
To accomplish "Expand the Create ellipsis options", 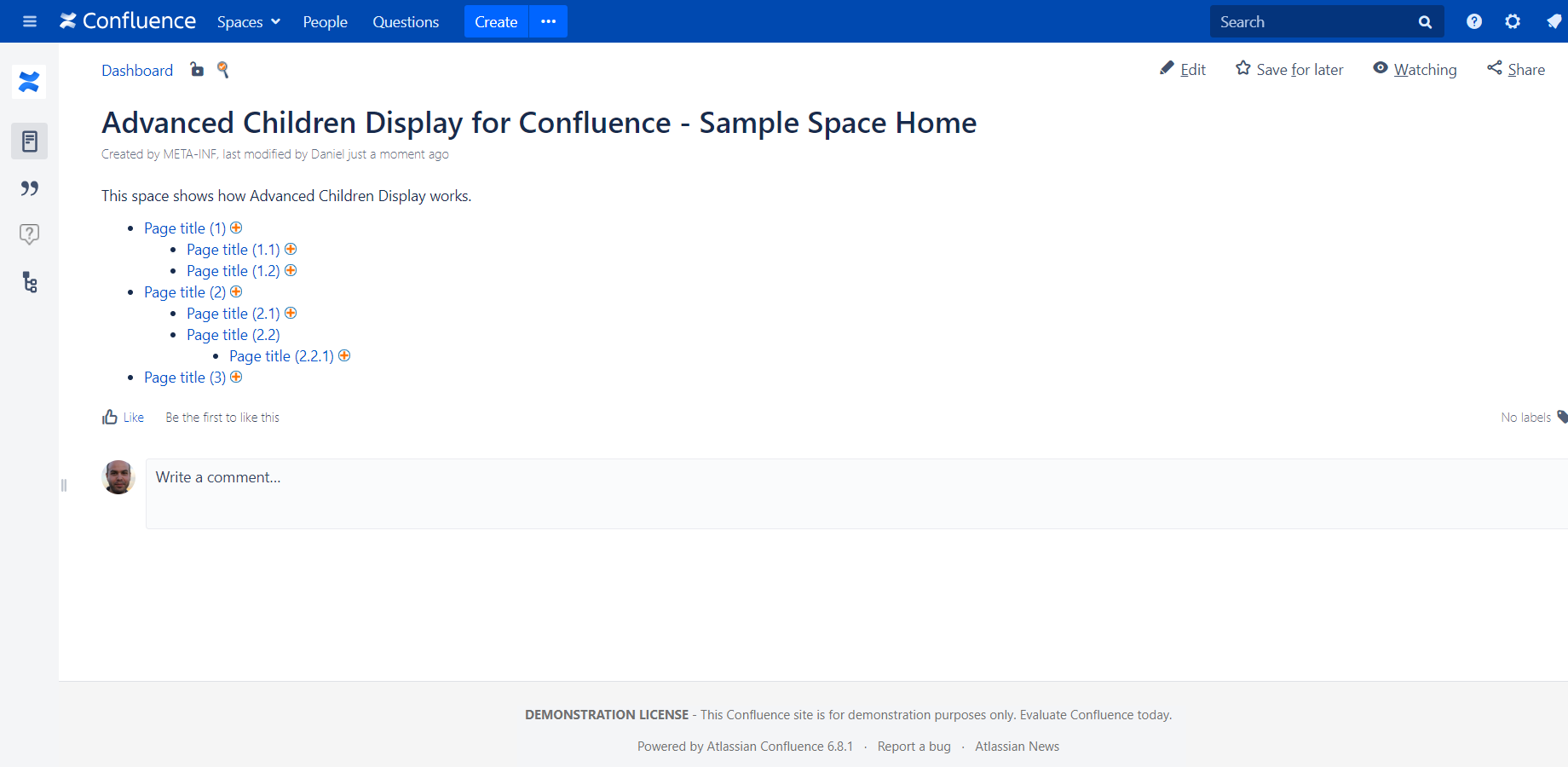I will tap(549, 22).
